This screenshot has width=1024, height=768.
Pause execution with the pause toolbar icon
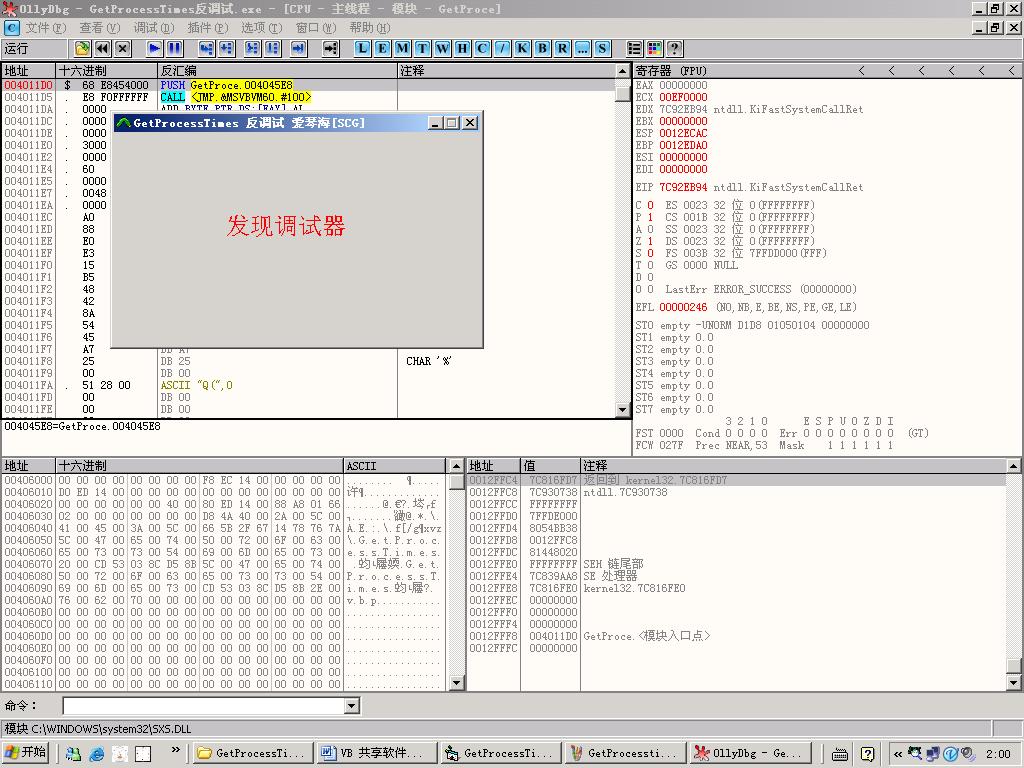(174, 48)
